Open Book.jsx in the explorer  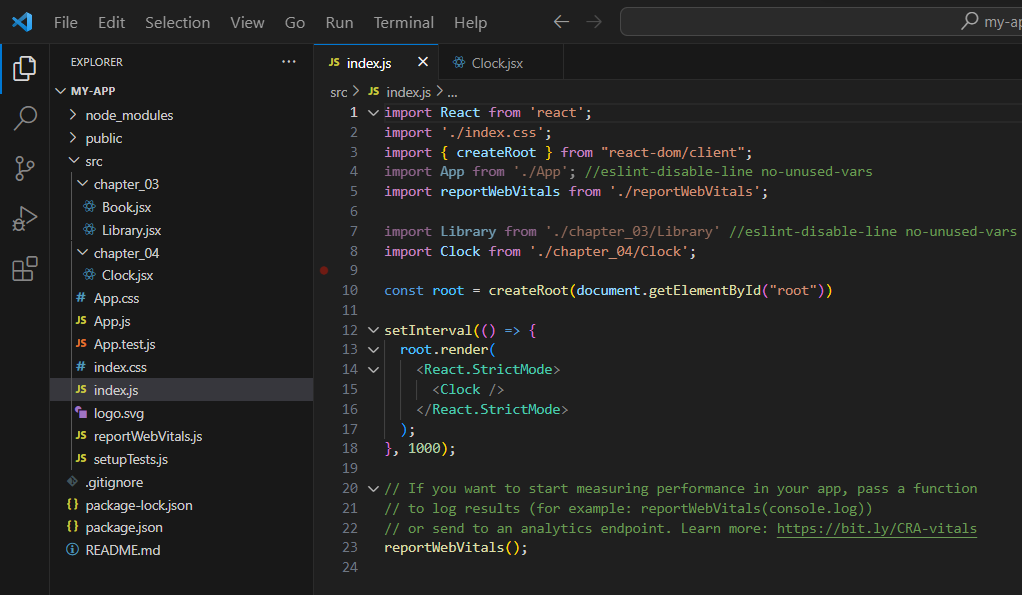(126, 207)
